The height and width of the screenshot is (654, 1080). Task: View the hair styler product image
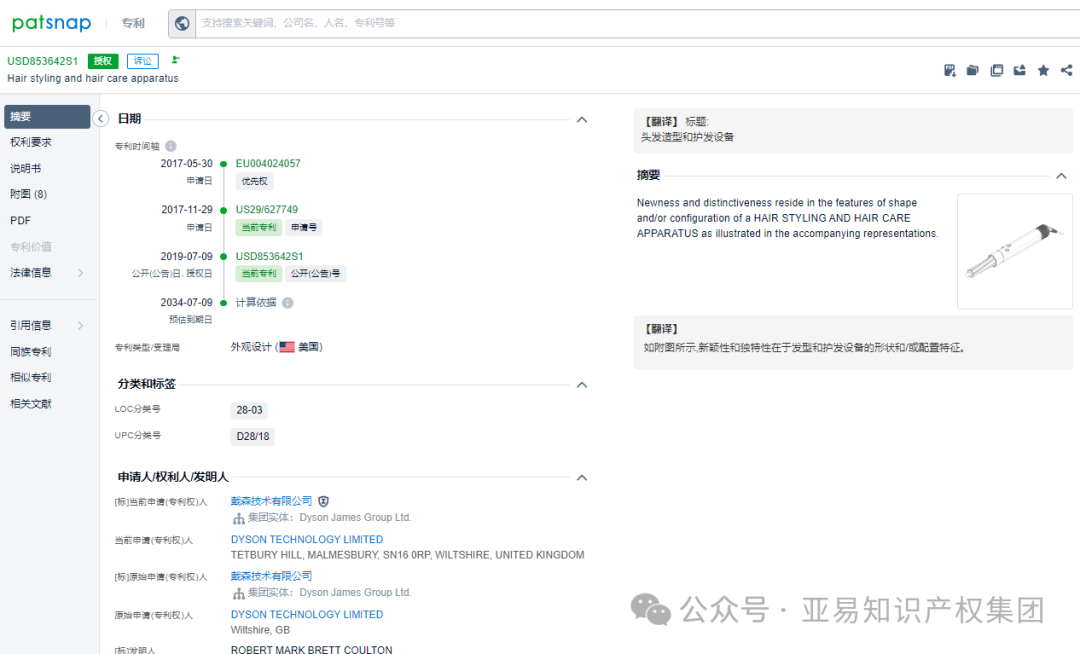pos(1014,250)
